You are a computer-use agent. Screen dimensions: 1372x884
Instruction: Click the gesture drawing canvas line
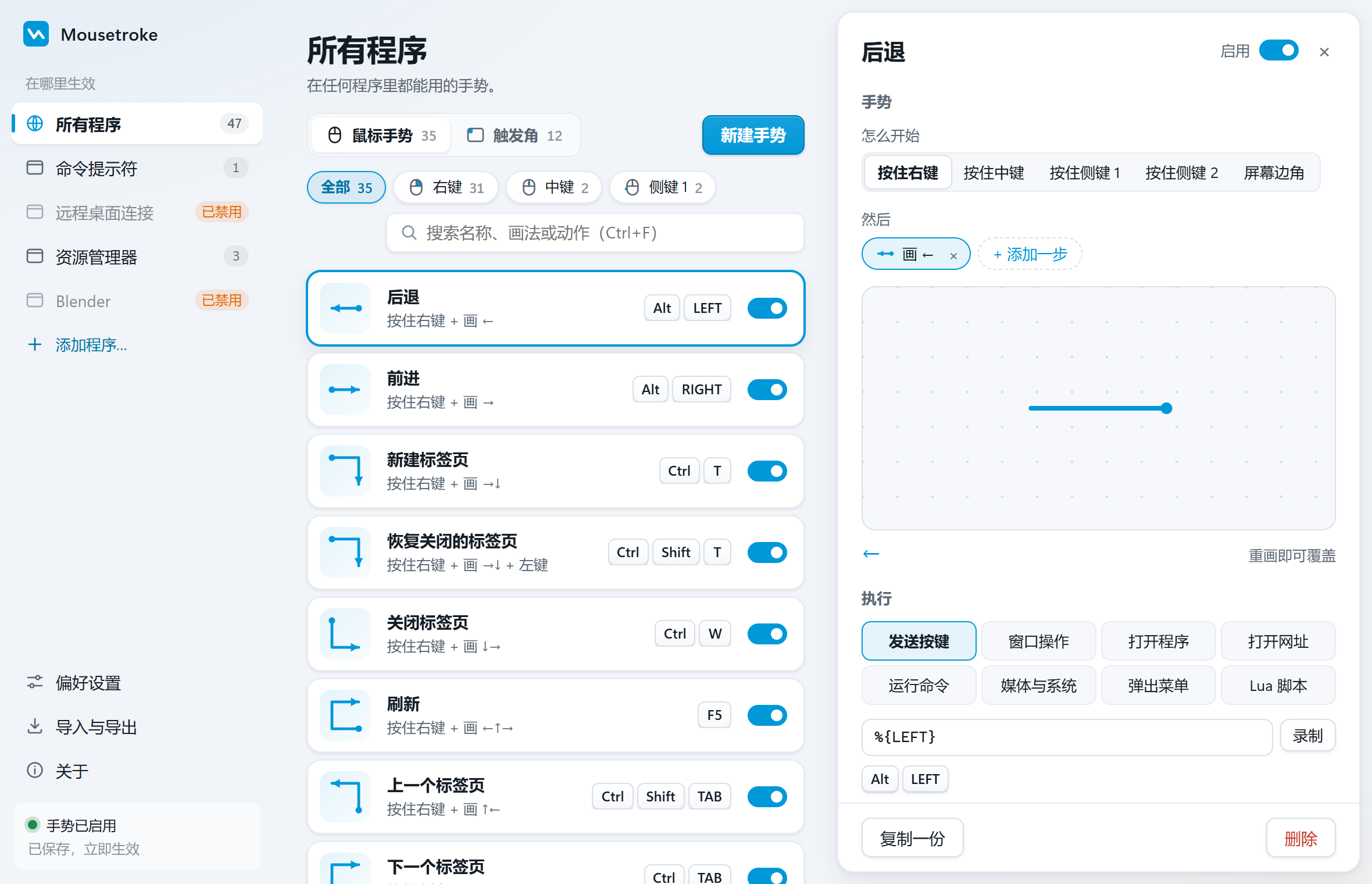coord(1100,408)
